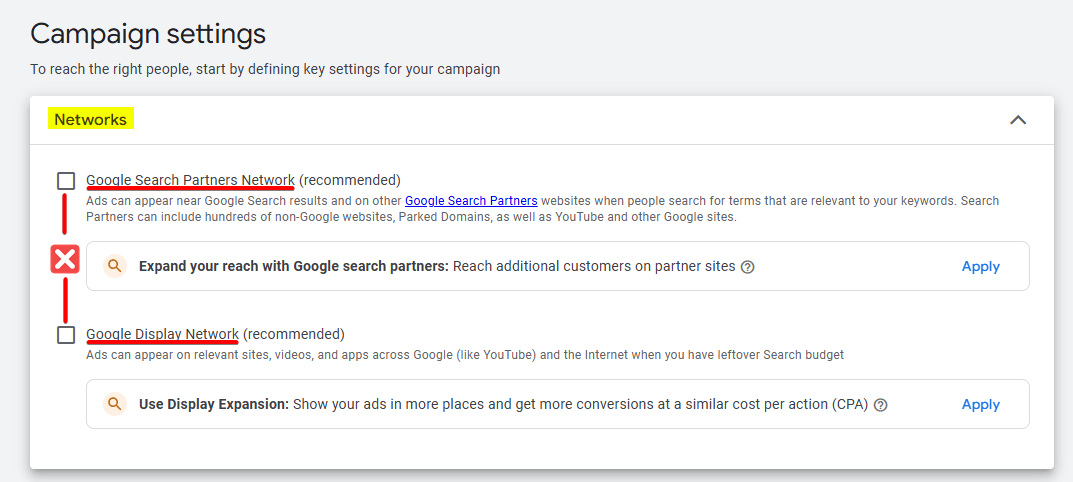Apply the Display Expansion recommendation
This screenshot has width=1073, height=482.
980,404
